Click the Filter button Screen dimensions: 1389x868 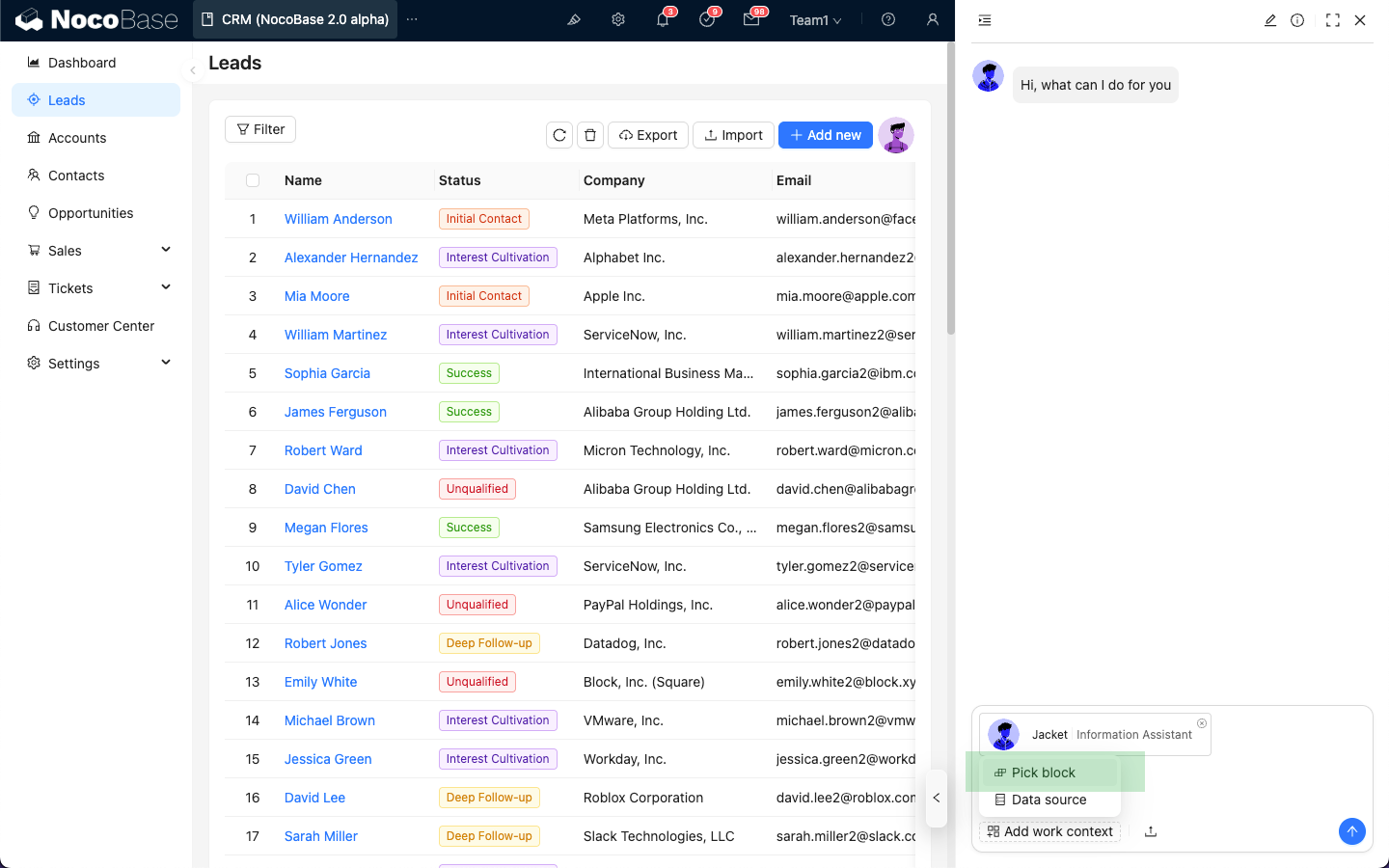click(260, 129)
